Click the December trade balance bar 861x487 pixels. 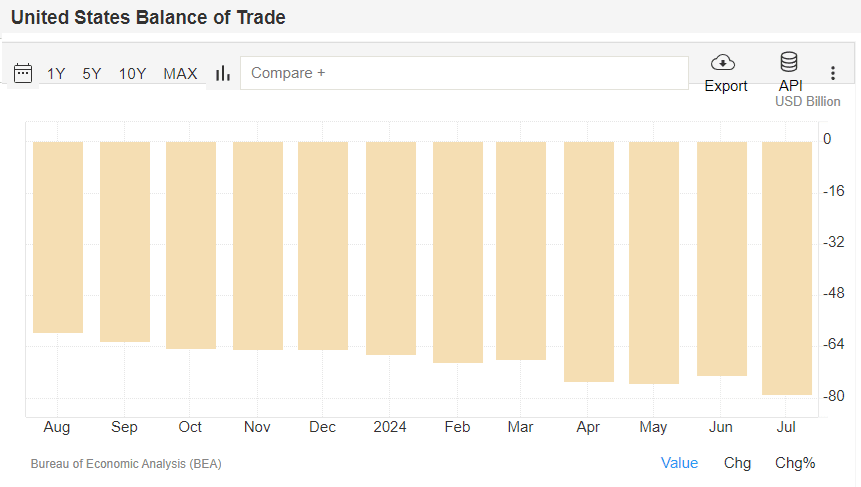(323, 245)
